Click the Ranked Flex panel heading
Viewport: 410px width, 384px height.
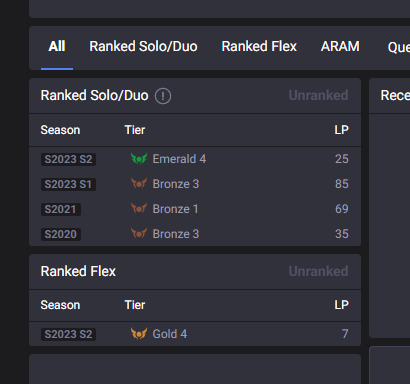(x=78, y=271)
